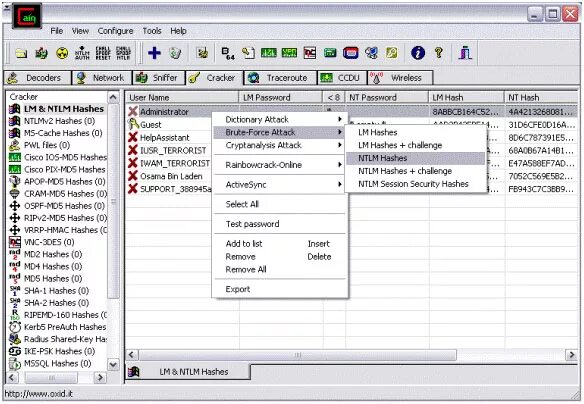Click the recycle bin Remove toolbar icon
This screenshot has width=584, height=404.
coord(175,53)
